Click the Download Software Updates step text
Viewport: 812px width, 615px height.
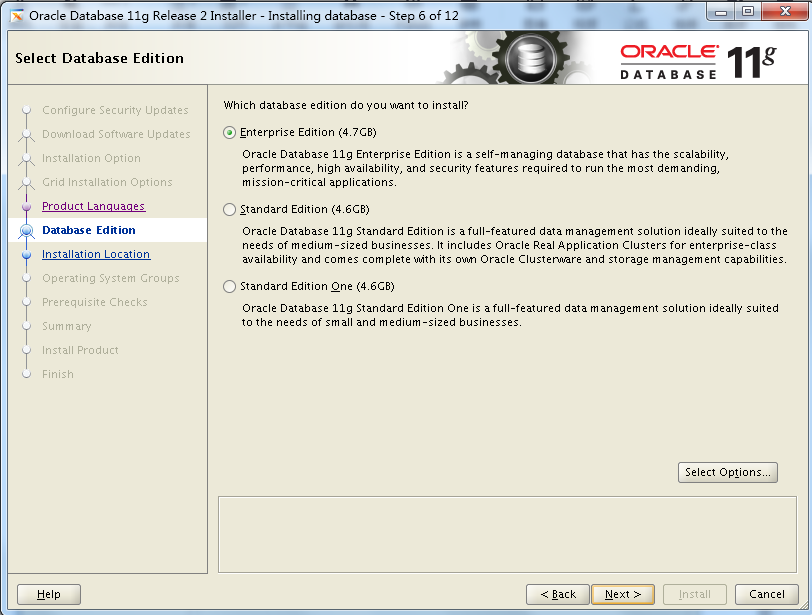(x=116, y=134)
